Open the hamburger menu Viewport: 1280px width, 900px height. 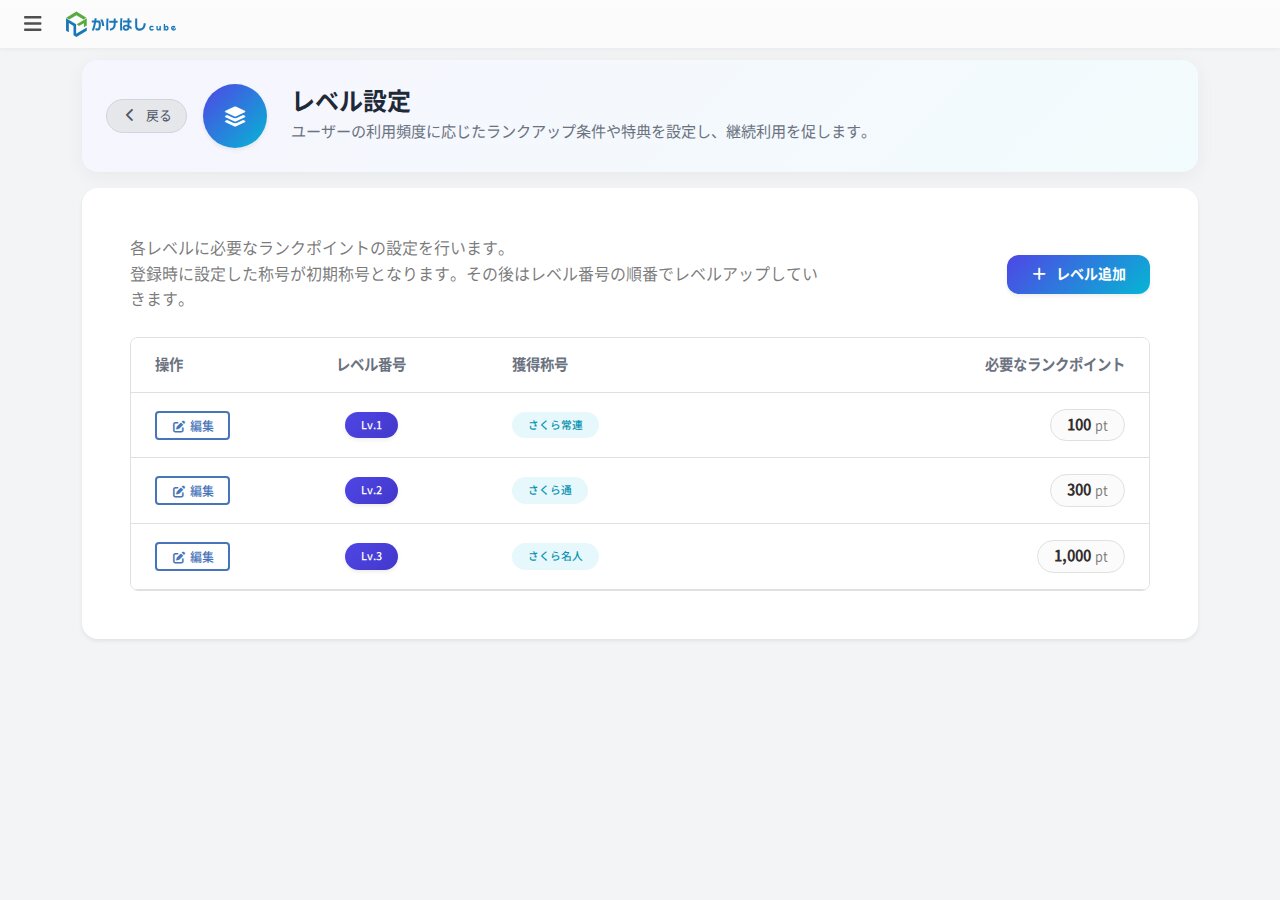coord(33,24)
